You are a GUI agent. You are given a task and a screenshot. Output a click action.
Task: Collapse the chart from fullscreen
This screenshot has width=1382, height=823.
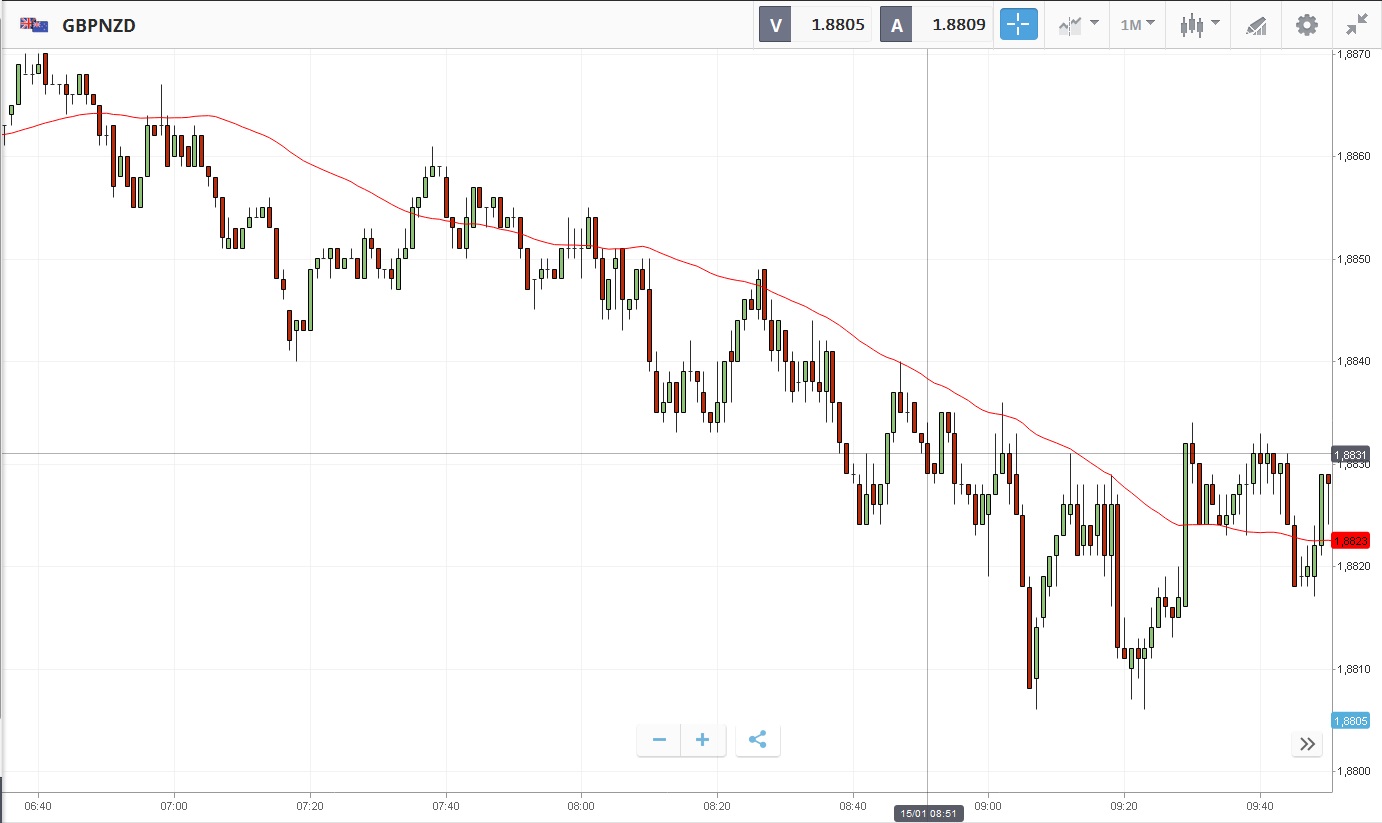pyautogui.click(x=1356, y=25)
